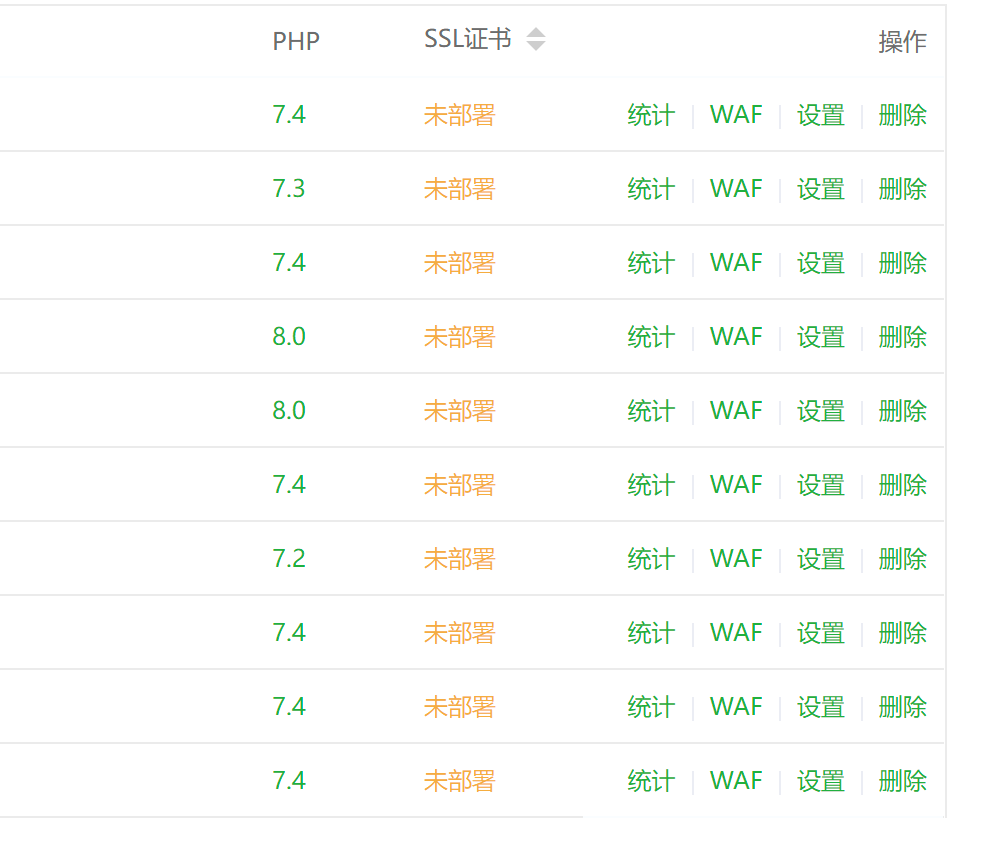Open 设置 in the last table row
The height and width of the screenshot is (842, 982).
coord(821,781)
